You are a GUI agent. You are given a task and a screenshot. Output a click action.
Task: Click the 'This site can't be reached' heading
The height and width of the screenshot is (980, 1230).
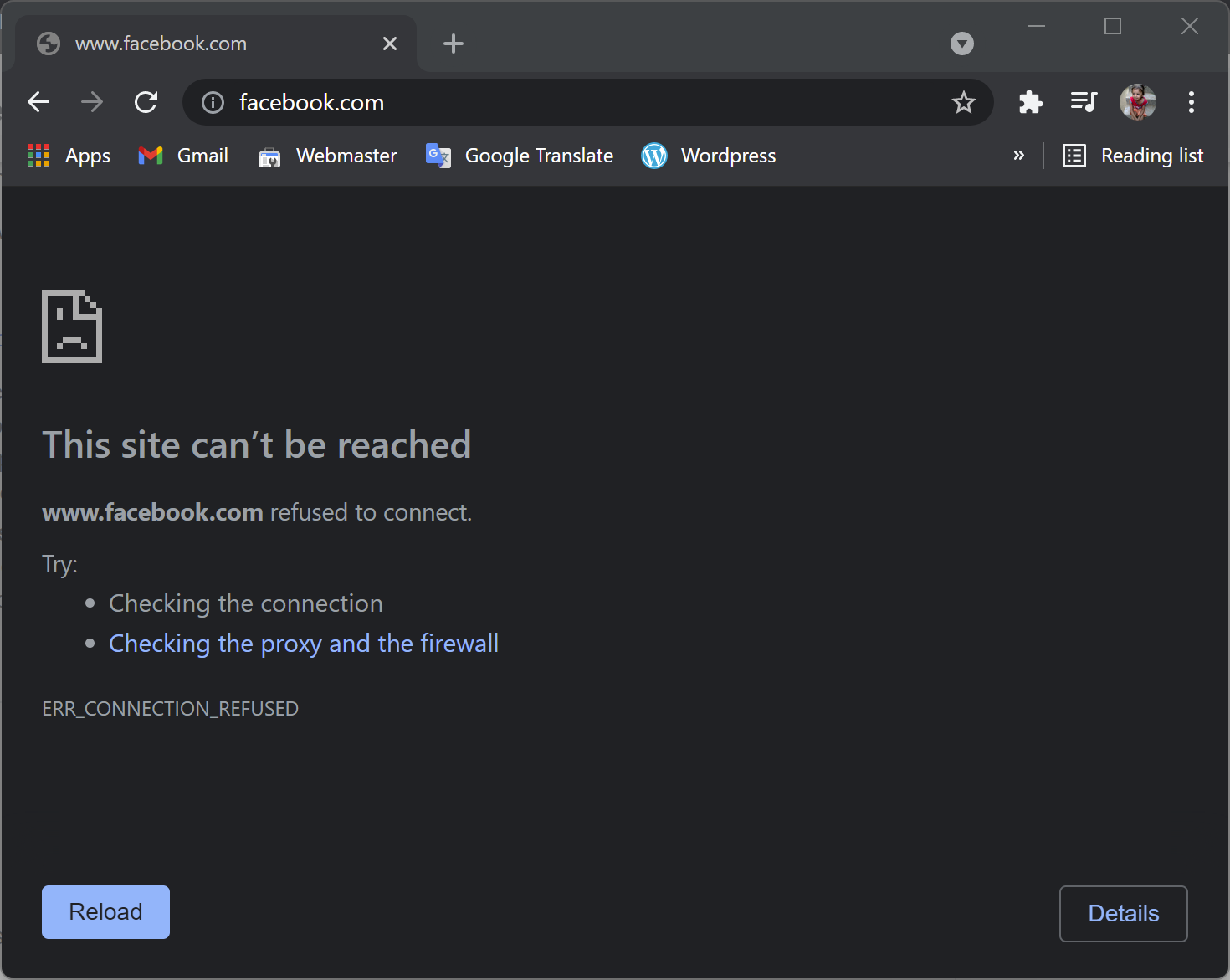[x=257, y=445]
